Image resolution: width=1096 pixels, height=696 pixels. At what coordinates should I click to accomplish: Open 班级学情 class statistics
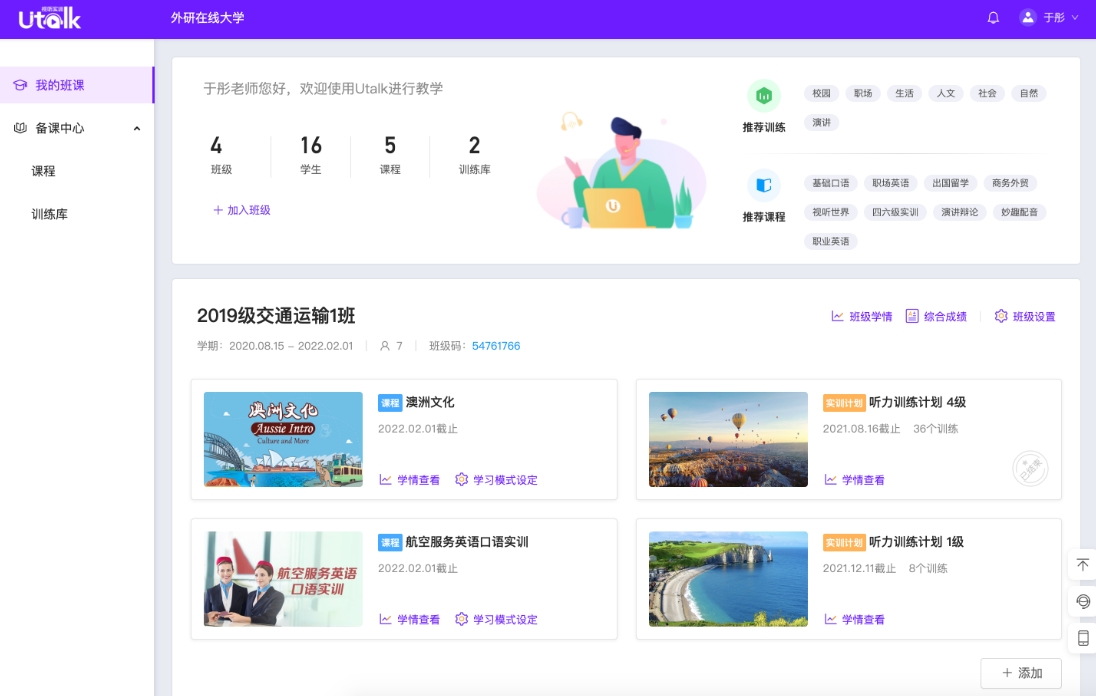(x=861, y=317)
